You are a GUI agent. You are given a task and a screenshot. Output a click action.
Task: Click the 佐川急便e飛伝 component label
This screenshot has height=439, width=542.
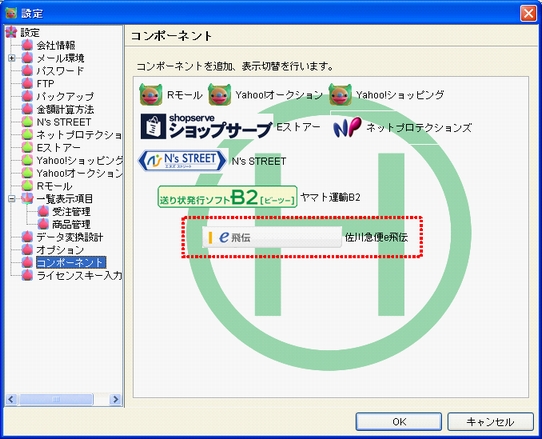[x=376, y=237]
